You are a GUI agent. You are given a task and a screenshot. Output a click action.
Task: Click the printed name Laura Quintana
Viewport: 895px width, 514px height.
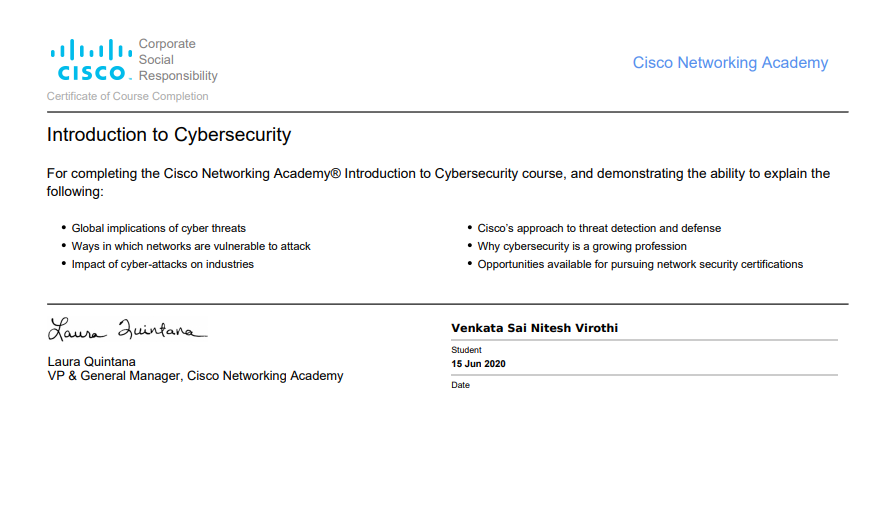pyautogui.click(x=91, y=362)
